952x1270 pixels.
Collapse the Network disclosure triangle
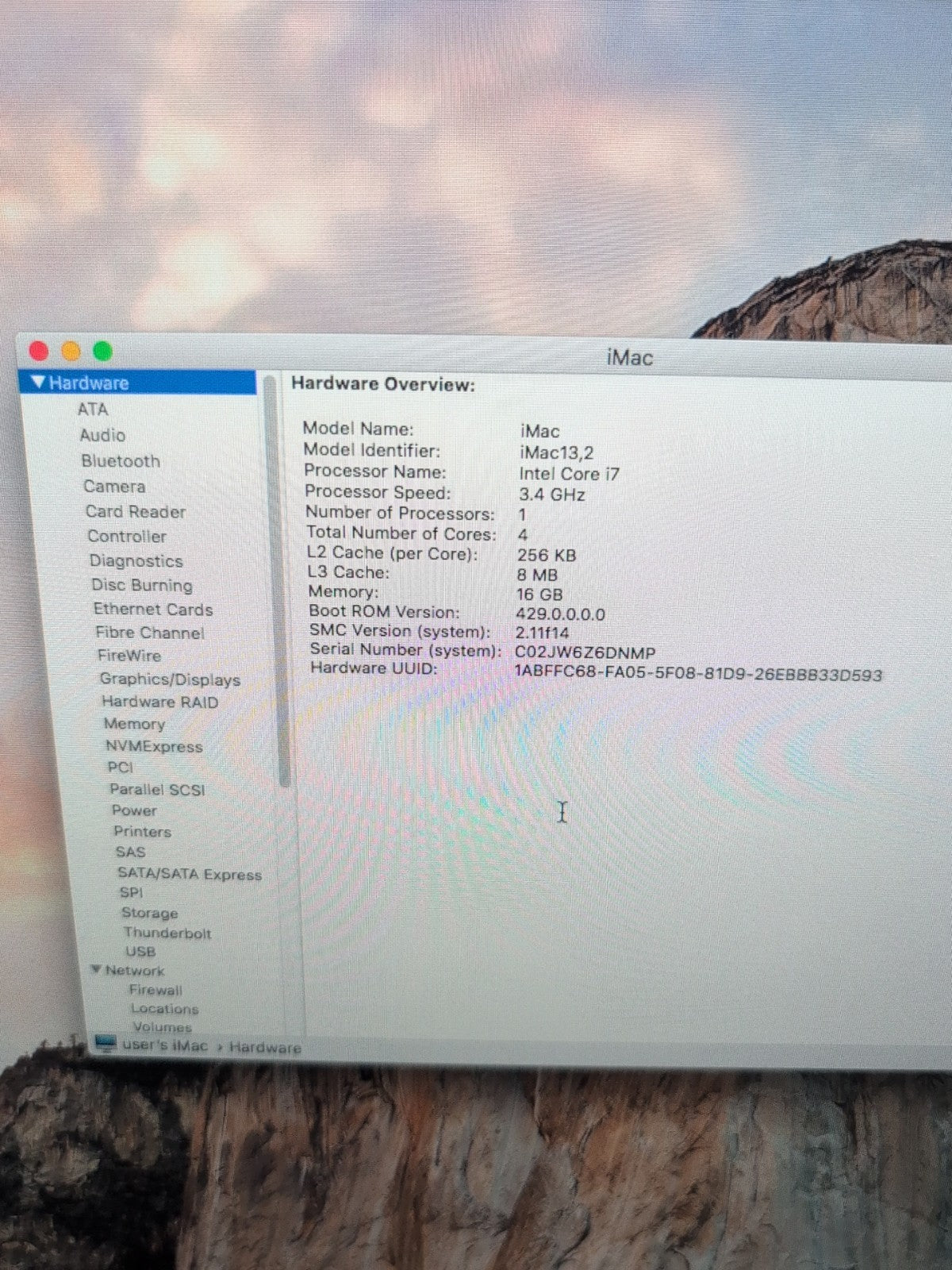(x=96, y=970)
